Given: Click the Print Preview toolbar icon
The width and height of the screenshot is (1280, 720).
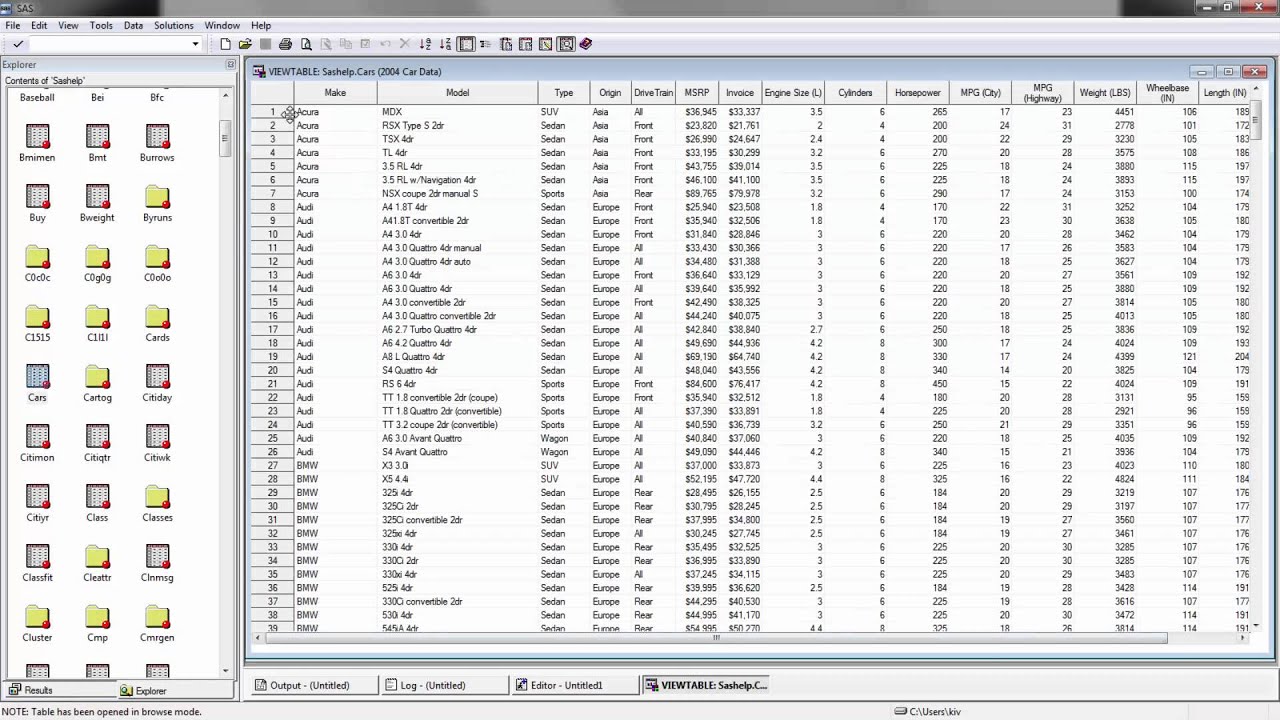Looking at the screenshot, I should [306, 44].
